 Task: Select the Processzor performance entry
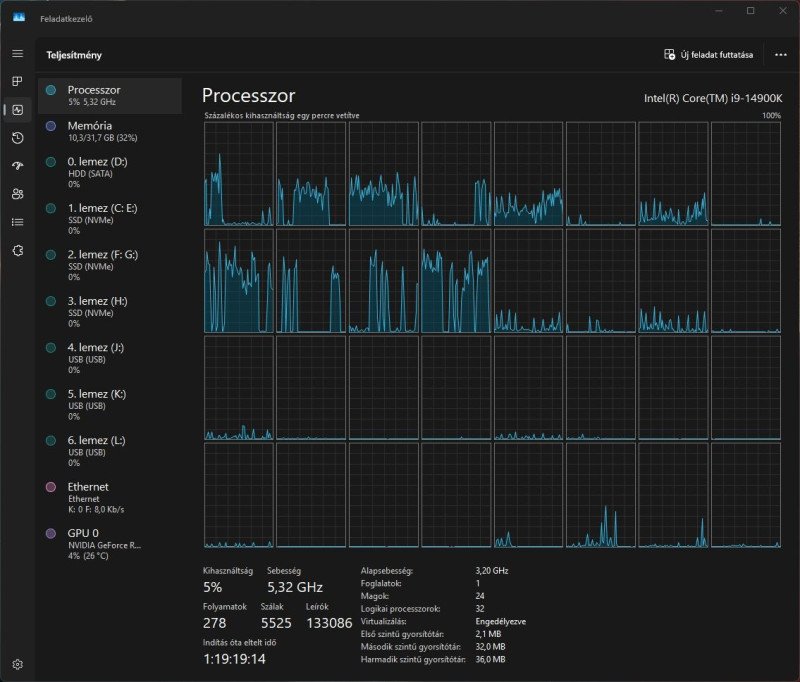110,95
